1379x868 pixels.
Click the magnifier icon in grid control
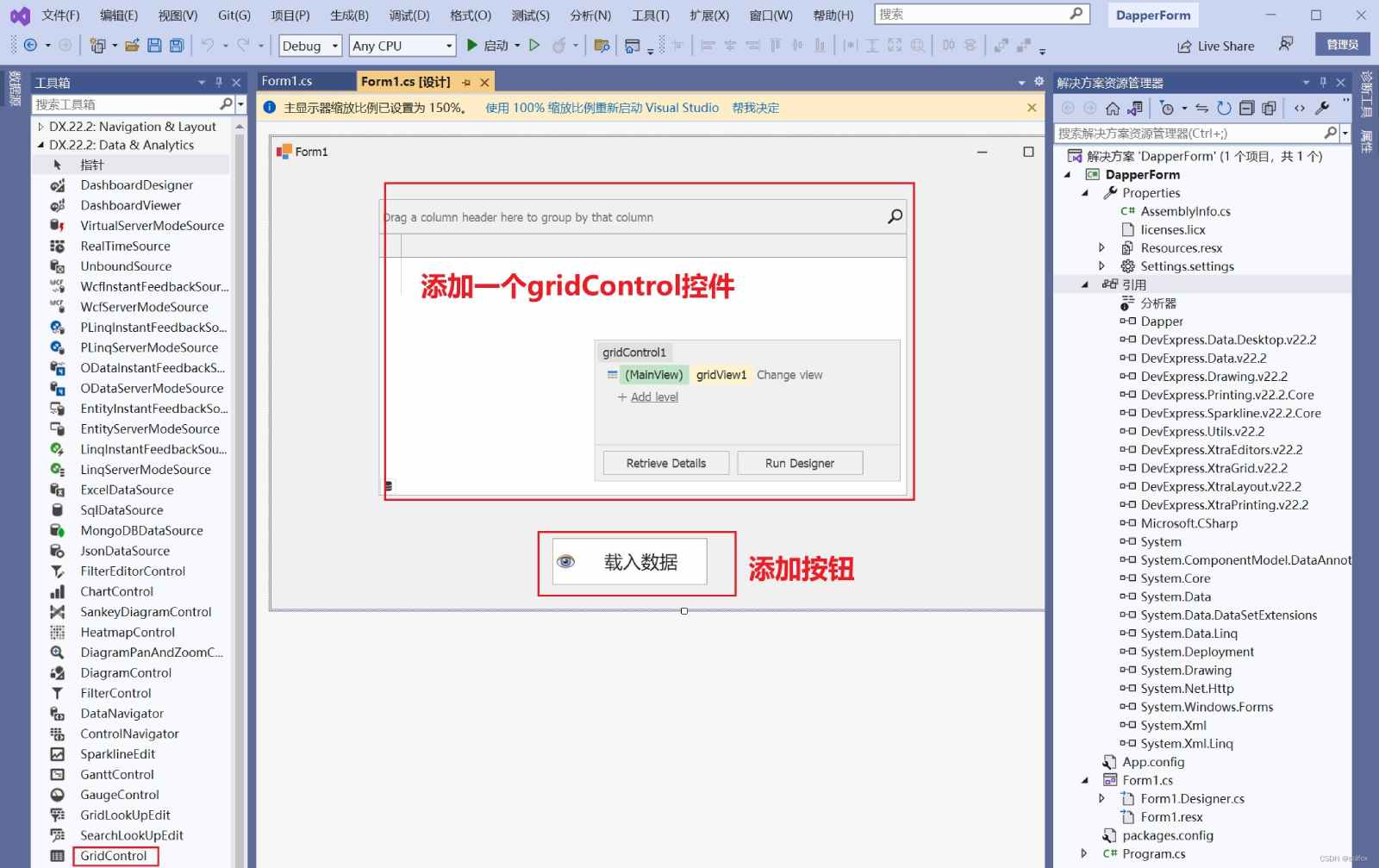point(895,217)
